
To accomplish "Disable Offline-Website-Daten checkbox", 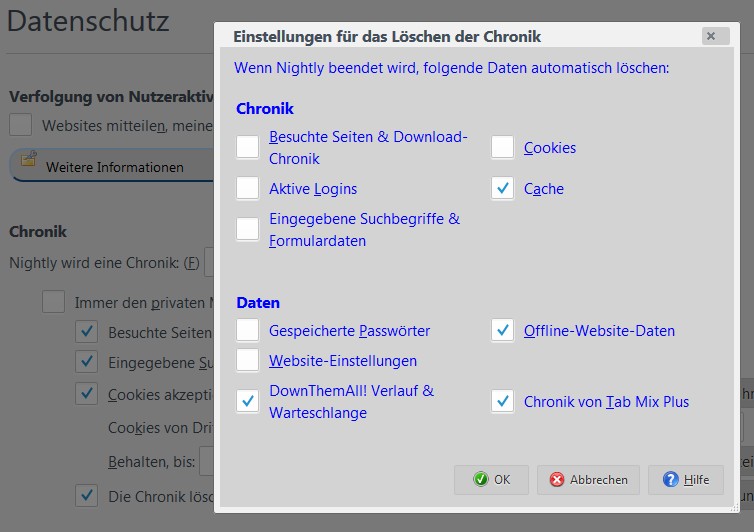I will [502, 331].
